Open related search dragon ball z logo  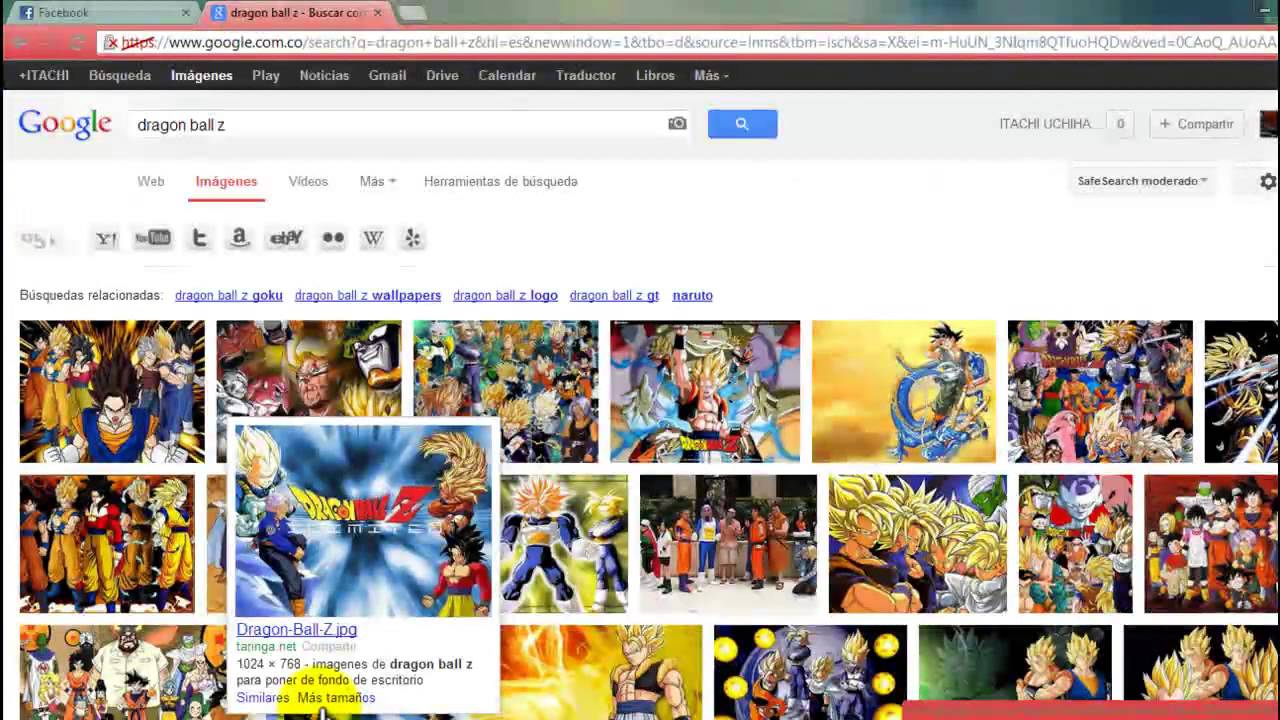505,295
